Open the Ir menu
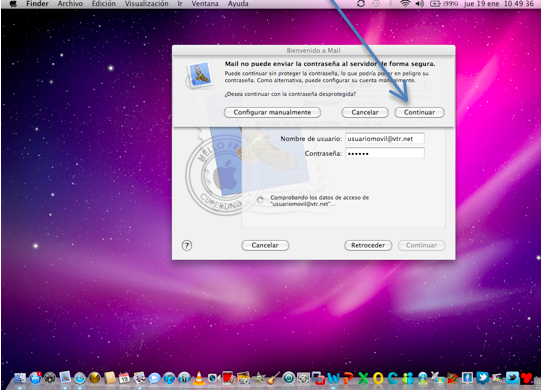Image resolution: width=541 pixels, height=390 pixels. pos(180,4)
